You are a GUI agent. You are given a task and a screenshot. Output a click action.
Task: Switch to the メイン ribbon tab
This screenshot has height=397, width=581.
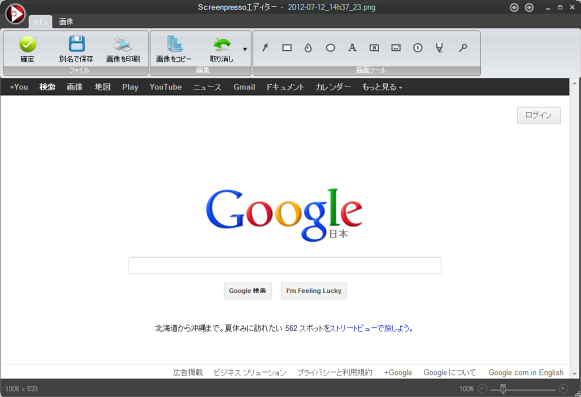40,22
